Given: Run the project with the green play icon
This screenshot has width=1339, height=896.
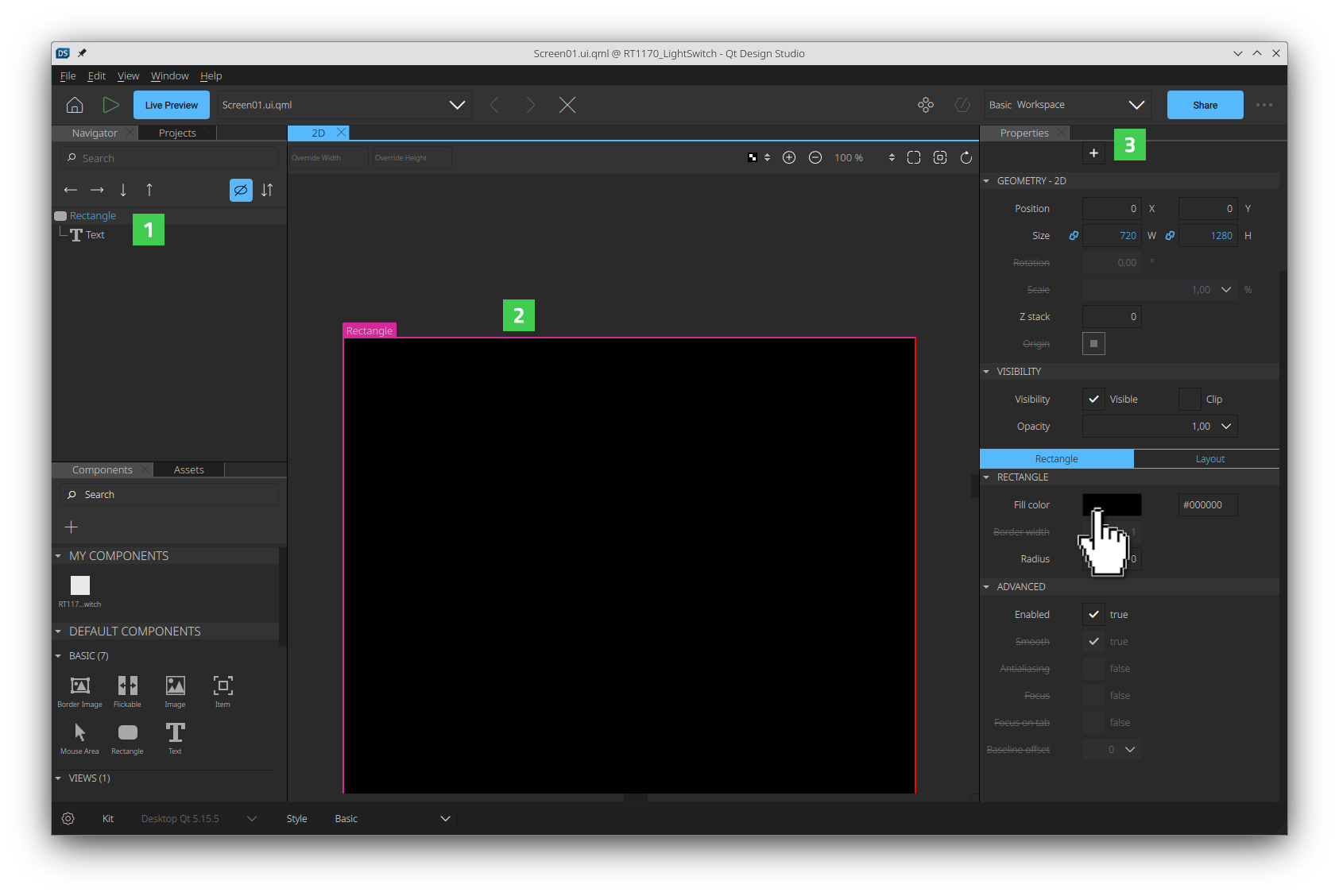Looking at the screenshot, I should [111, 104].
